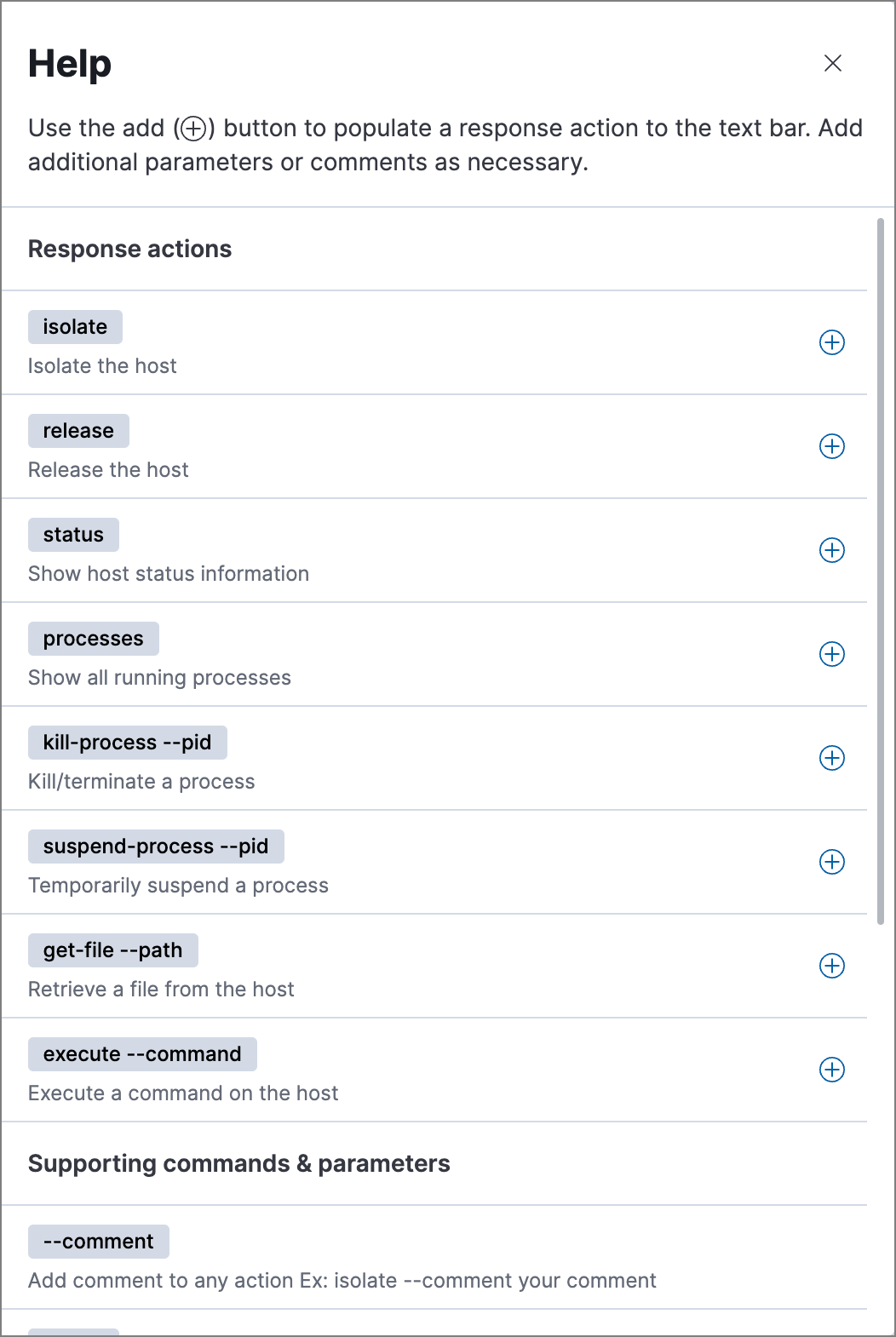896x1337 pixels.
Task: Add the kill-process --pid action
Action: coord(832,758)
